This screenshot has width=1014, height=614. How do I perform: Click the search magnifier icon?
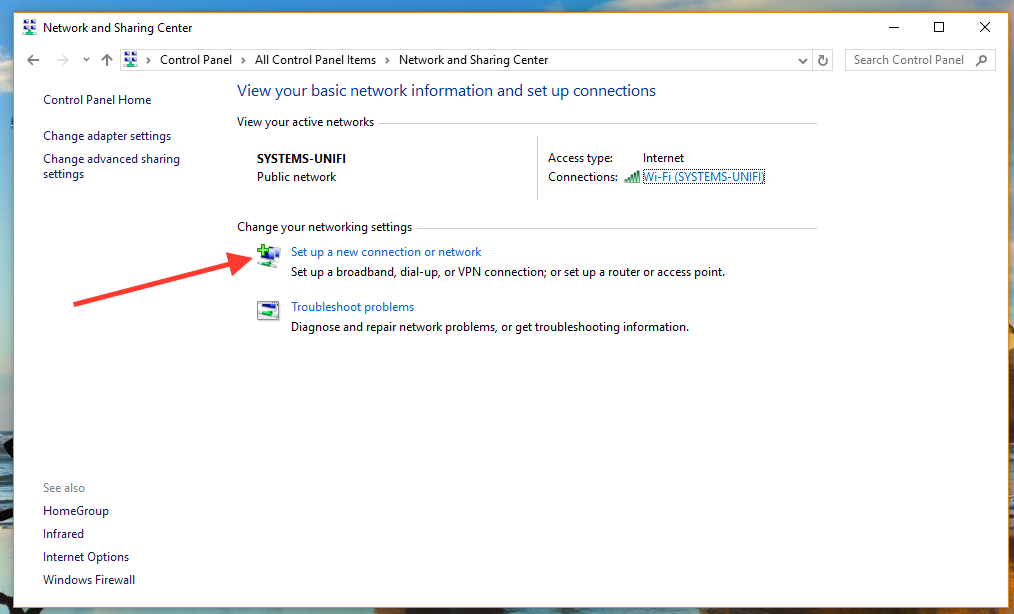[x=981, y=60]
